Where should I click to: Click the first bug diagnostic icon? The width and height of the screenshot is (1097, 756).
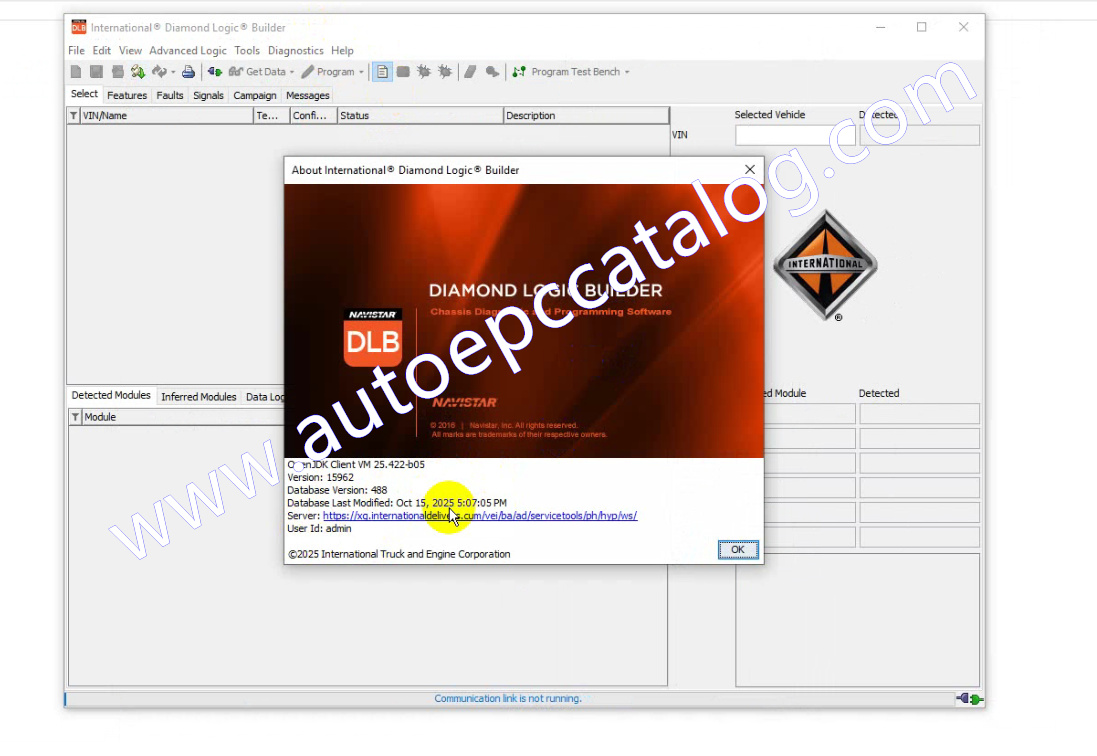(424, 72)
